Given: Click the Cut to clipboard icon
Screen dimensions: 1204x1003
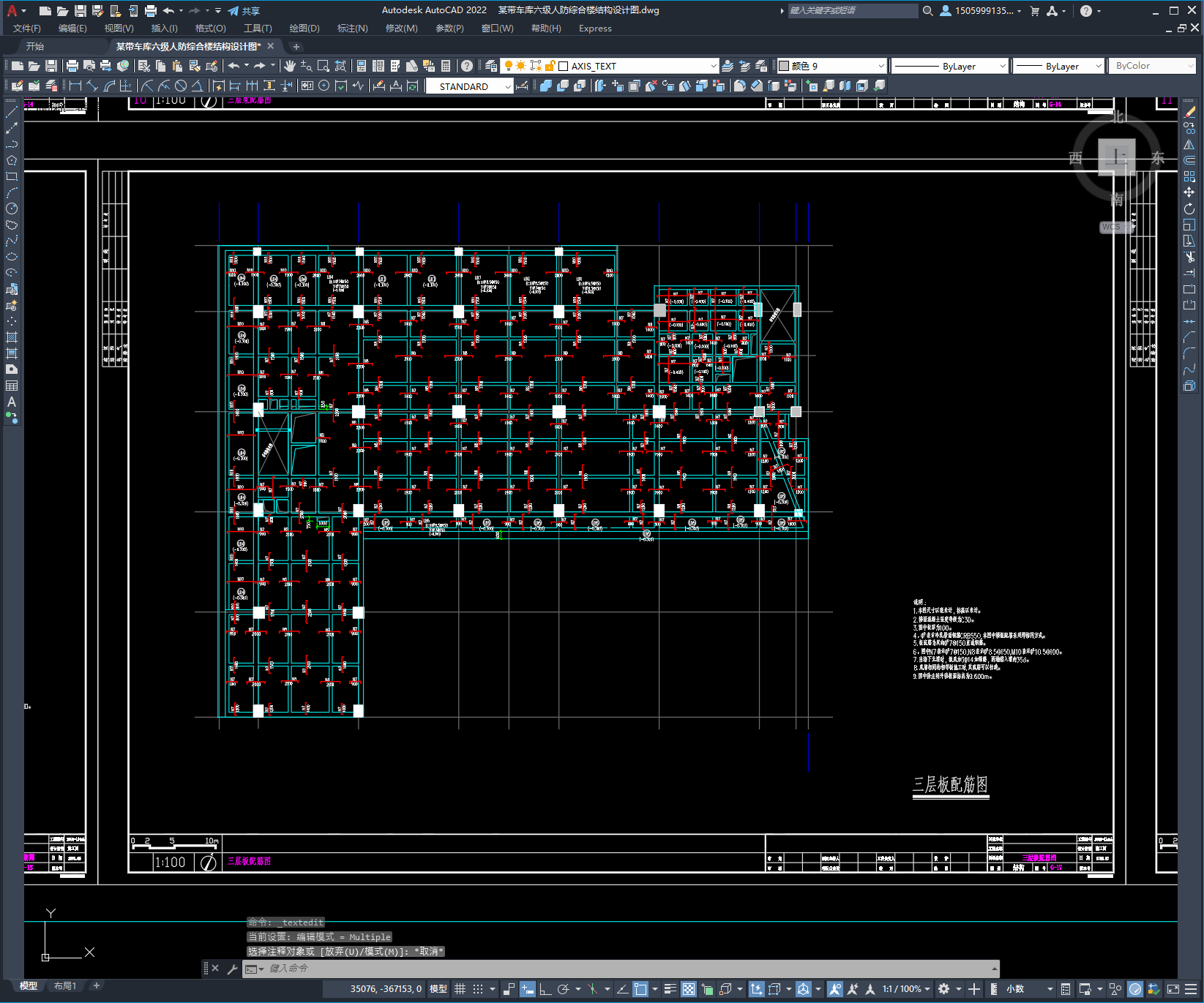Looking at the screenshot, I should point(143,66).
